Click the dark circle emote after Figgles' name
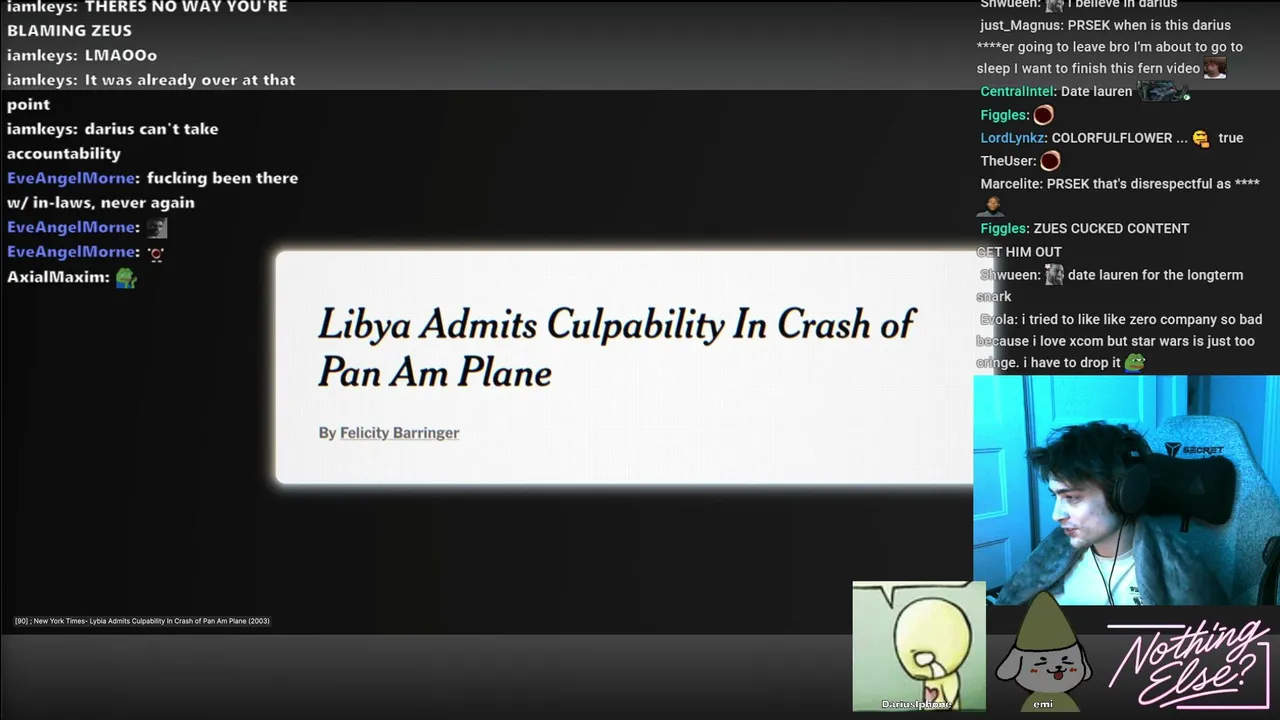 [1044, 115]
